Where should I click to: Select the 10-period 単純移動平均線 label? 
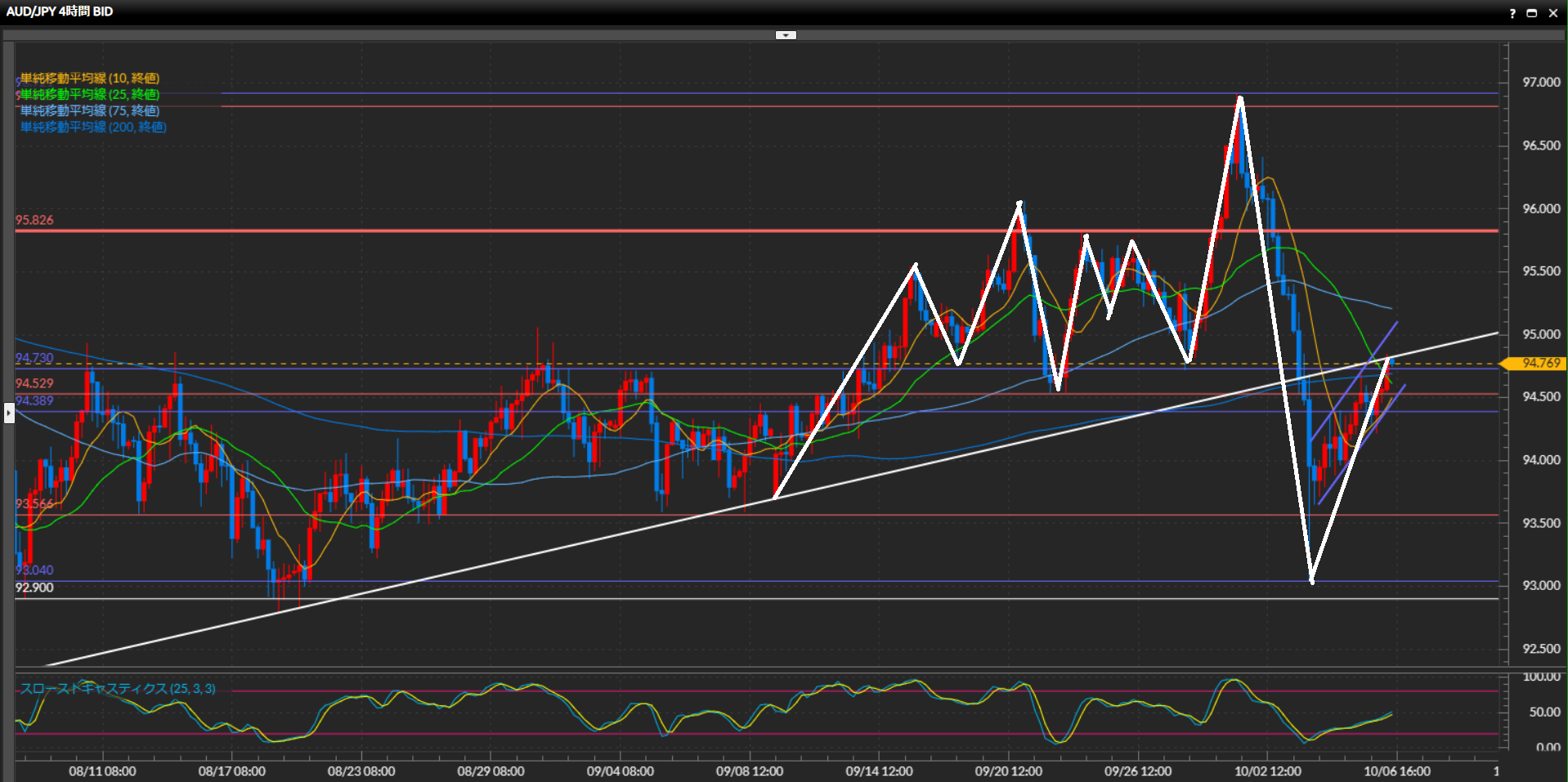[90, 78]
